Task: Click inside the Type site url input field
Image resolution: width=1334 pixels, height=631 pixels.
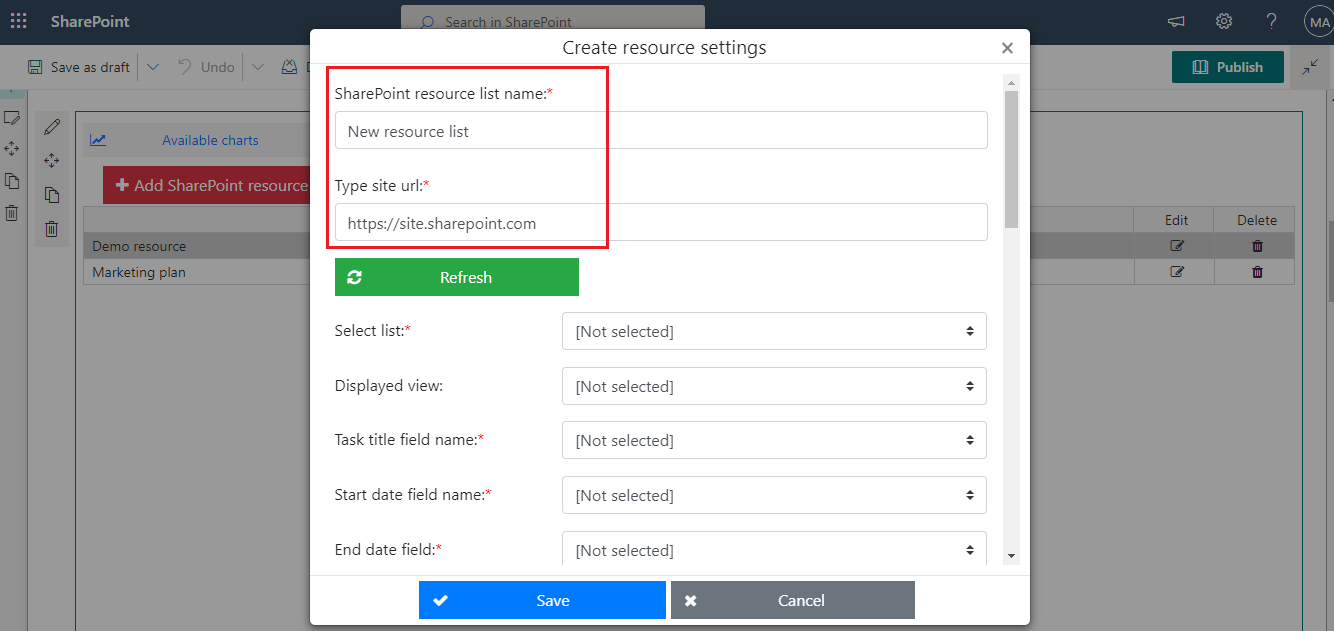Action: pos(660,222)
